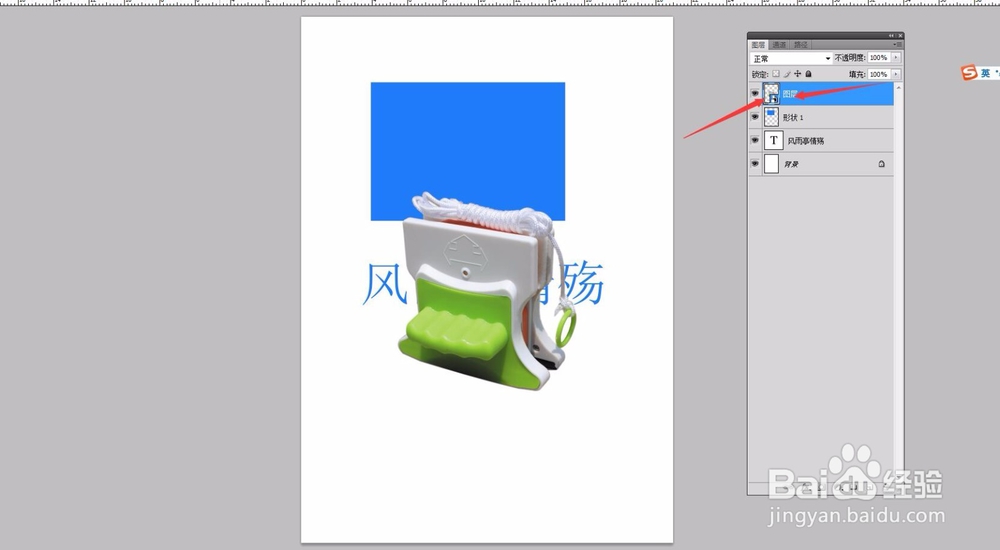
Task: Open the layers panel flyout menu
Action: pyautogui.click(x=897, y=45)
